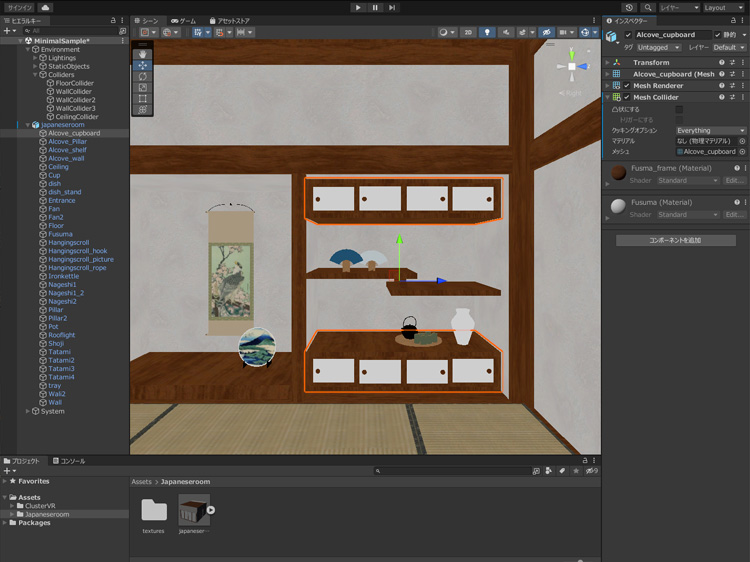The image size is (750, 562).
Task: Click the コンポーネントを追加 button
Action: (675, 241)
